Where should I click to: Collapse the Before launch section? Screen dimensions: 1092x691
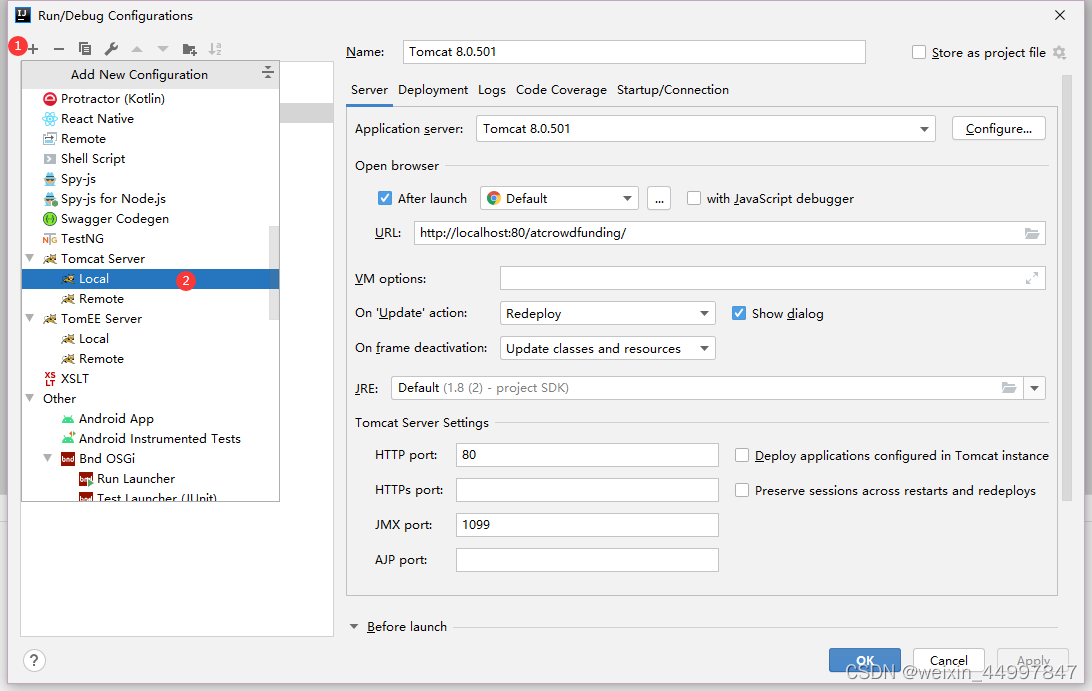click(x=354, y=627)
